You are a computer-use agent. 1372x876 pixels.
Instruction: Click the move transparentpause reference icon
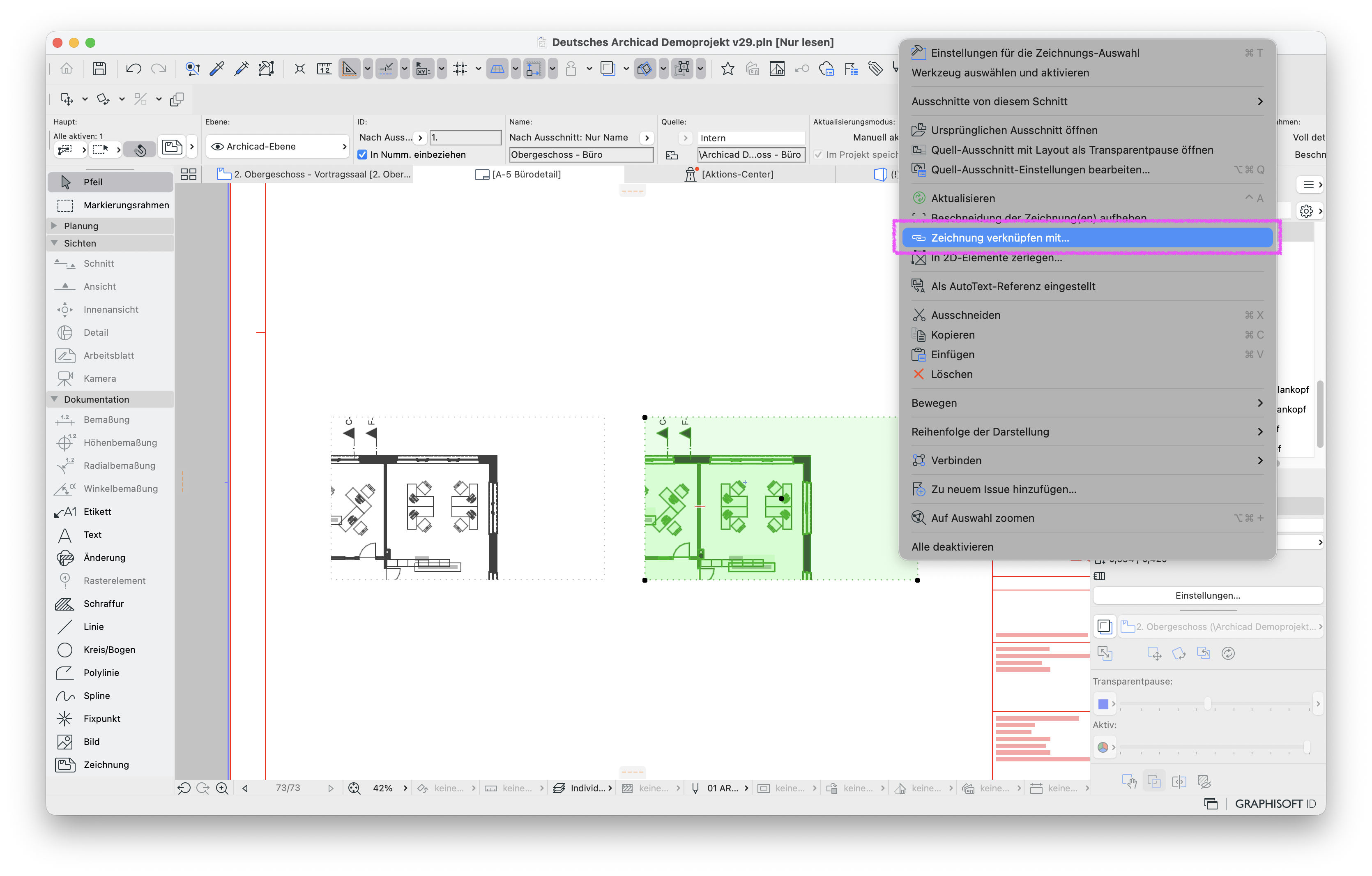click(x=1154, y=653)
